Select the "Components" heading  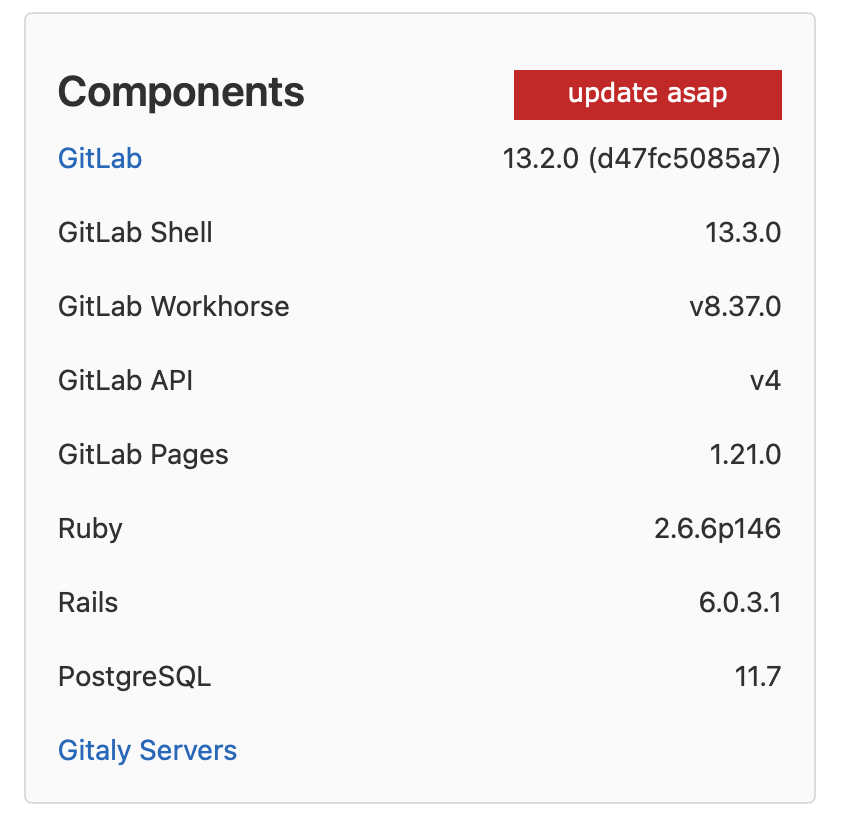coord(181,92)
